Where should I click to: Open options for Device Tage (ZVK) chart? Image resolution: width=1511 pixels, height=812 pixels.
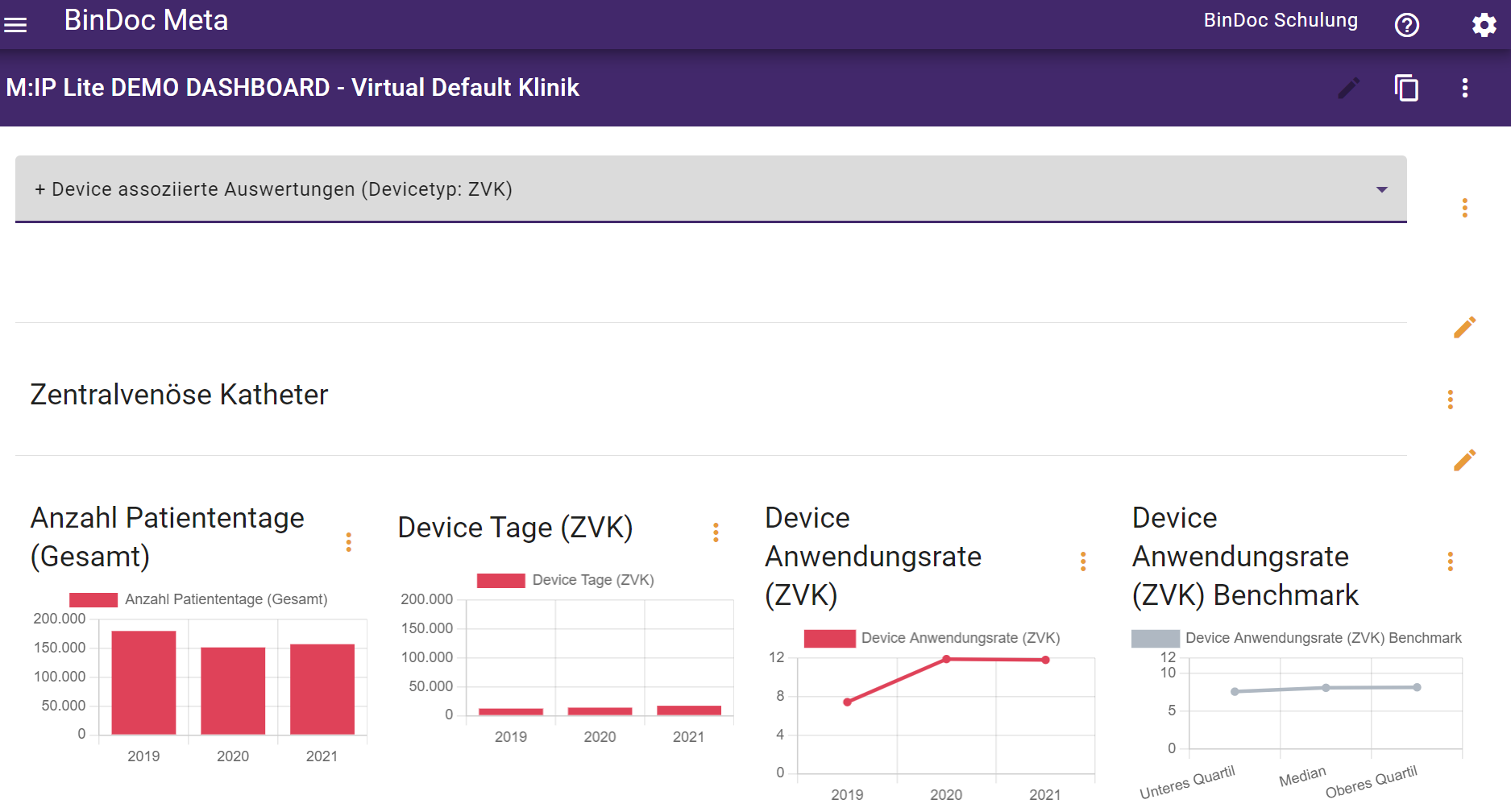click(x=716, y=532)
